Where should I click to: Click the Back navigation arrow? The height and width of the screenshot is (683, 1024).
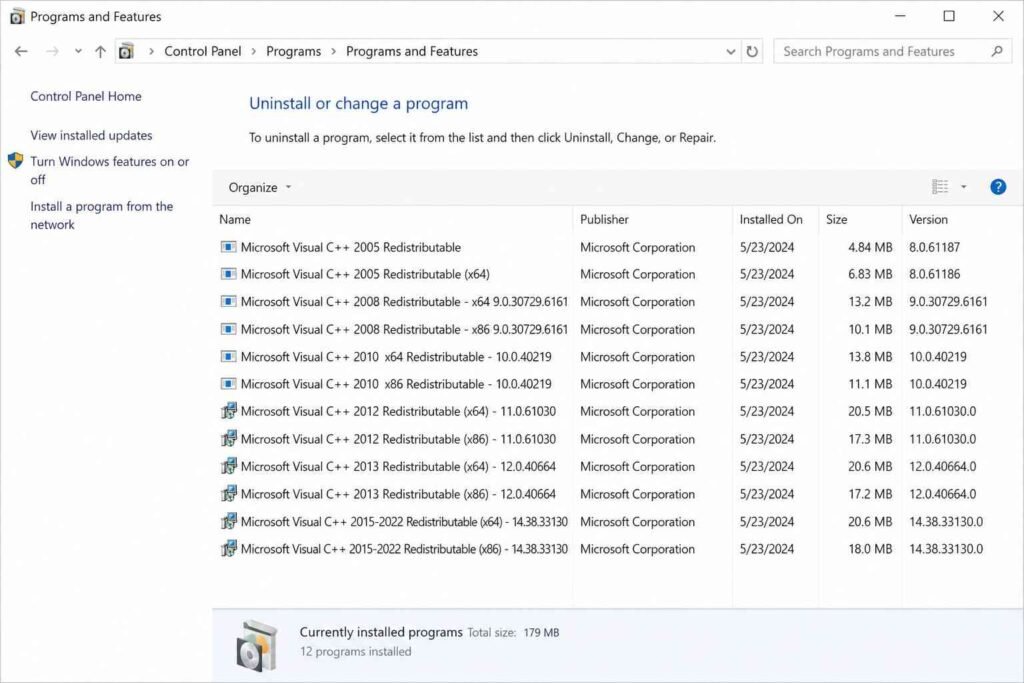(21, 52)
